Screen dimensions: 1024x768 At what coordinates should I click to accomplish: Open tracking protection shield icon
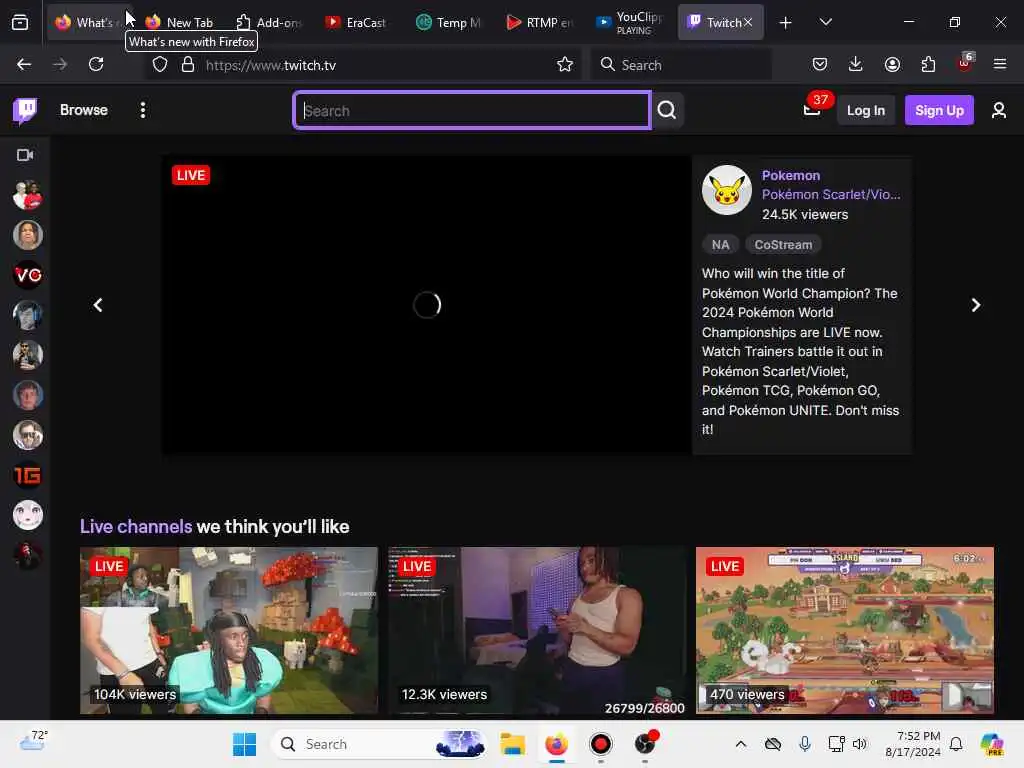coord(160,65)
